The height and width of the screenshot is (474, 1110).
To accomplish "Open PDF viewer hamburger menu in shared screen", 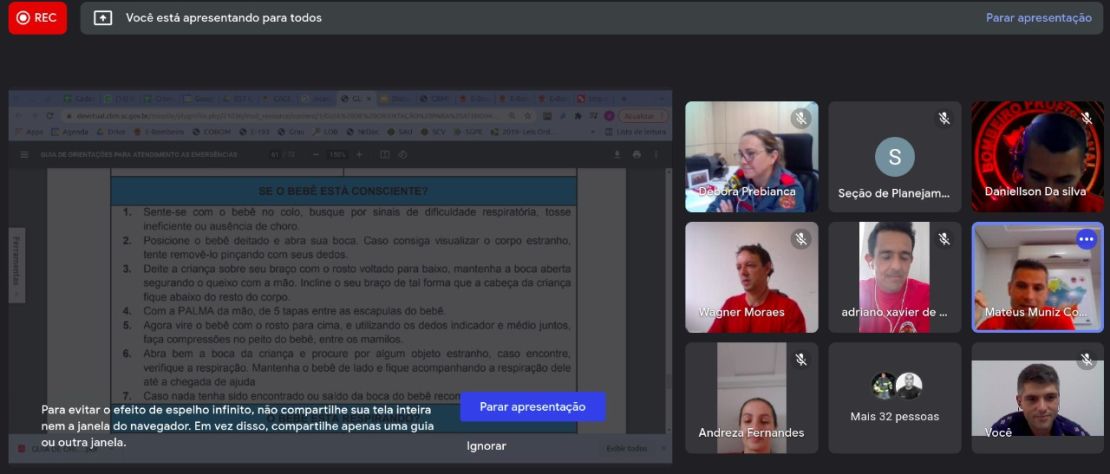I will pos(25,154).
